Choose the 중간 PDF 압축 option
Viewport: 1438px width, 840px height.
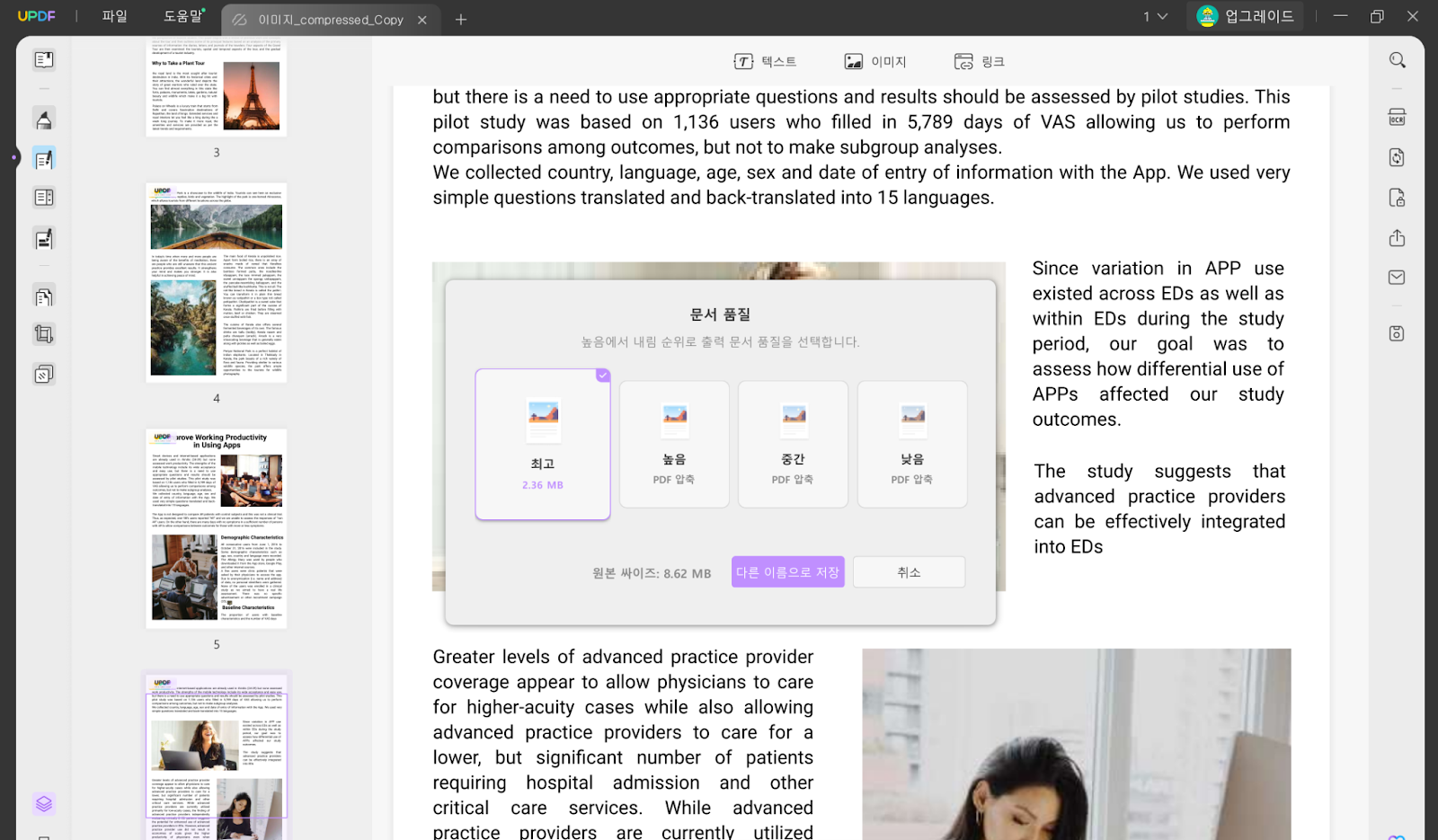coord(793,445)
